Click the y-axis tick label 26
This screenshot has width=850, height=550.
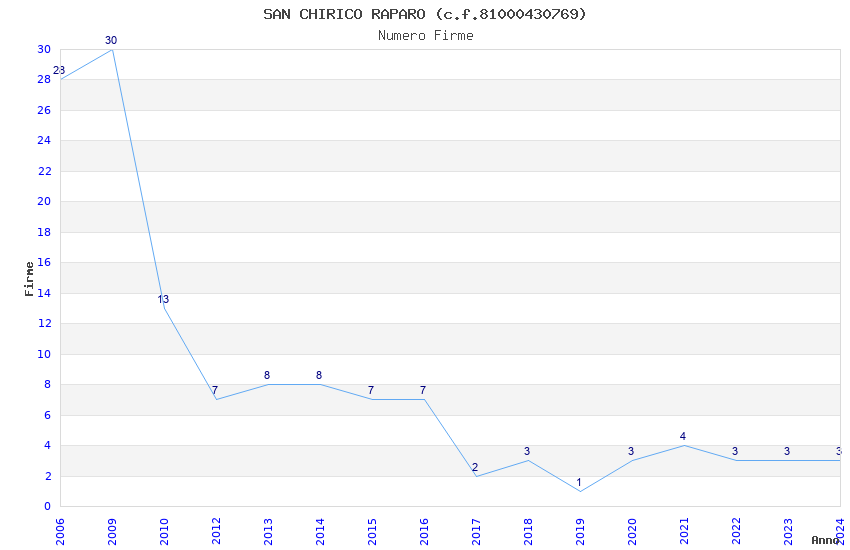tap(44, 110)
